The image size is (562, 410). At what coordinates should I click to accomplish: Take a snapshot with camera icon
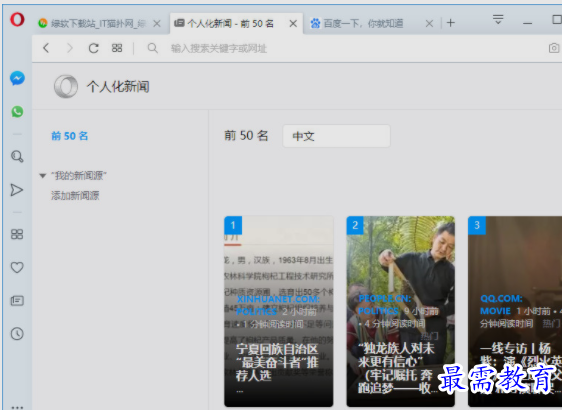[x=554, y=48]
